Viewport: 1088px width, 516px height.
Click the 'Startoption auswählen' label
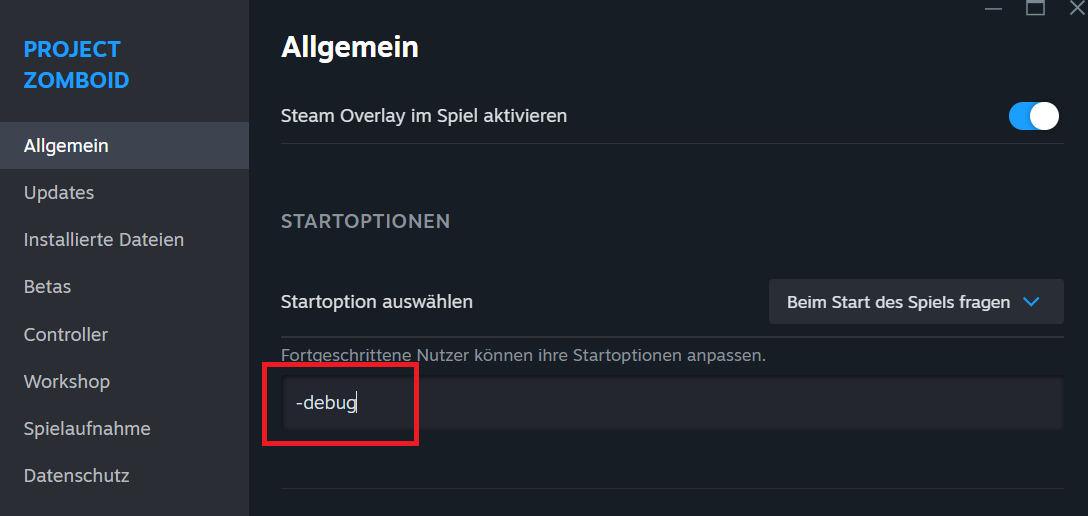(377, 301)
